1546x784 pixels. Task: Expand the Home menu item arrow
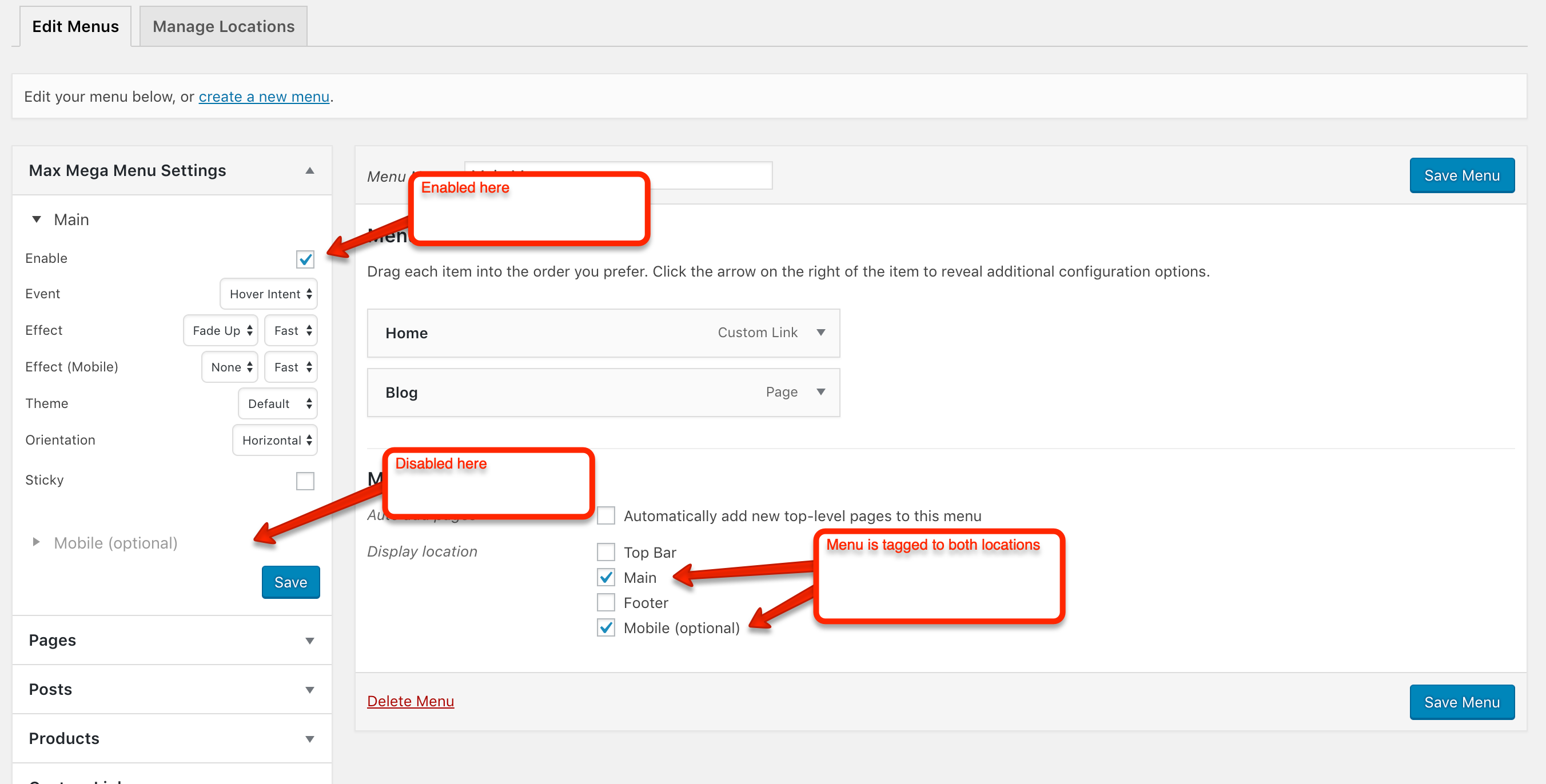coord(820,333)
